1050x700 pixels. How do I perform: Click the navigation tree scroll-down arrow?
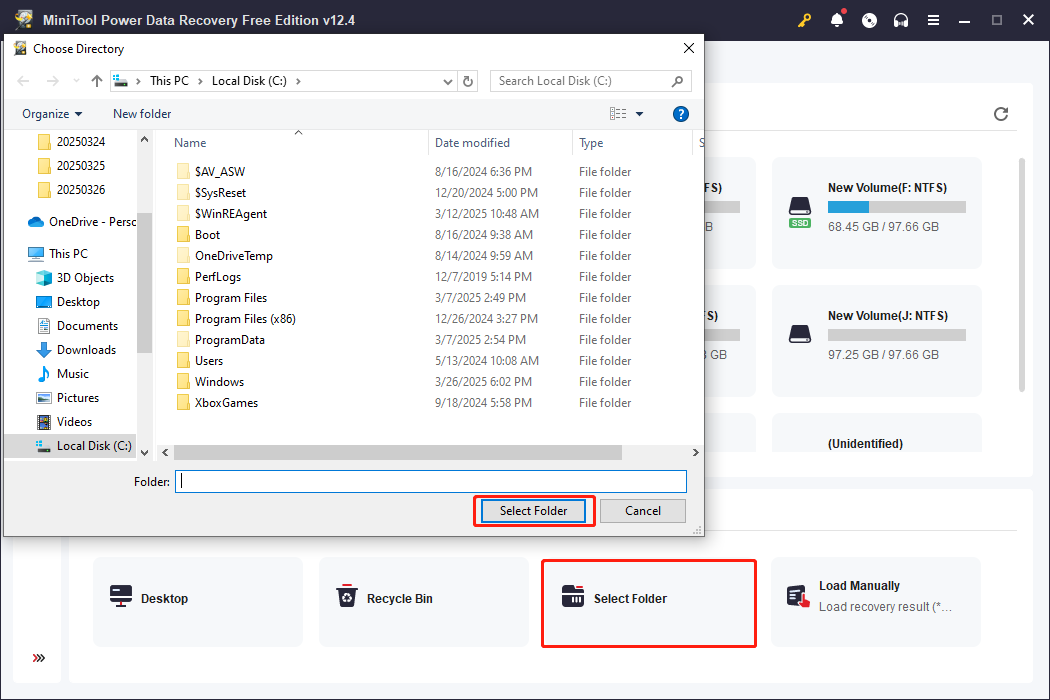coord(145,453)
